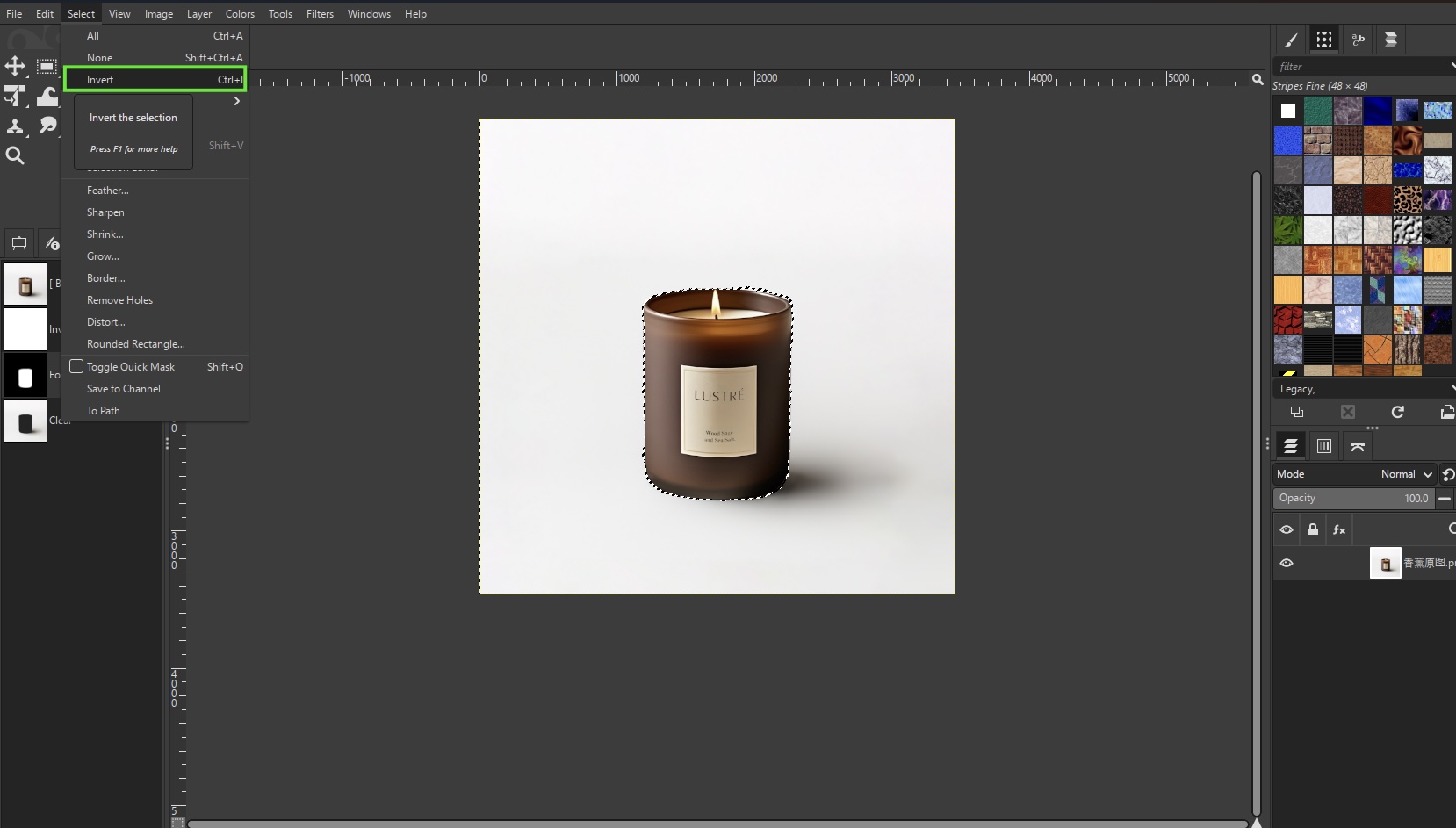This screenshot has height=828, width=1456.
Task: Choose Distort... in the Select menu
Action: point(155,322)
